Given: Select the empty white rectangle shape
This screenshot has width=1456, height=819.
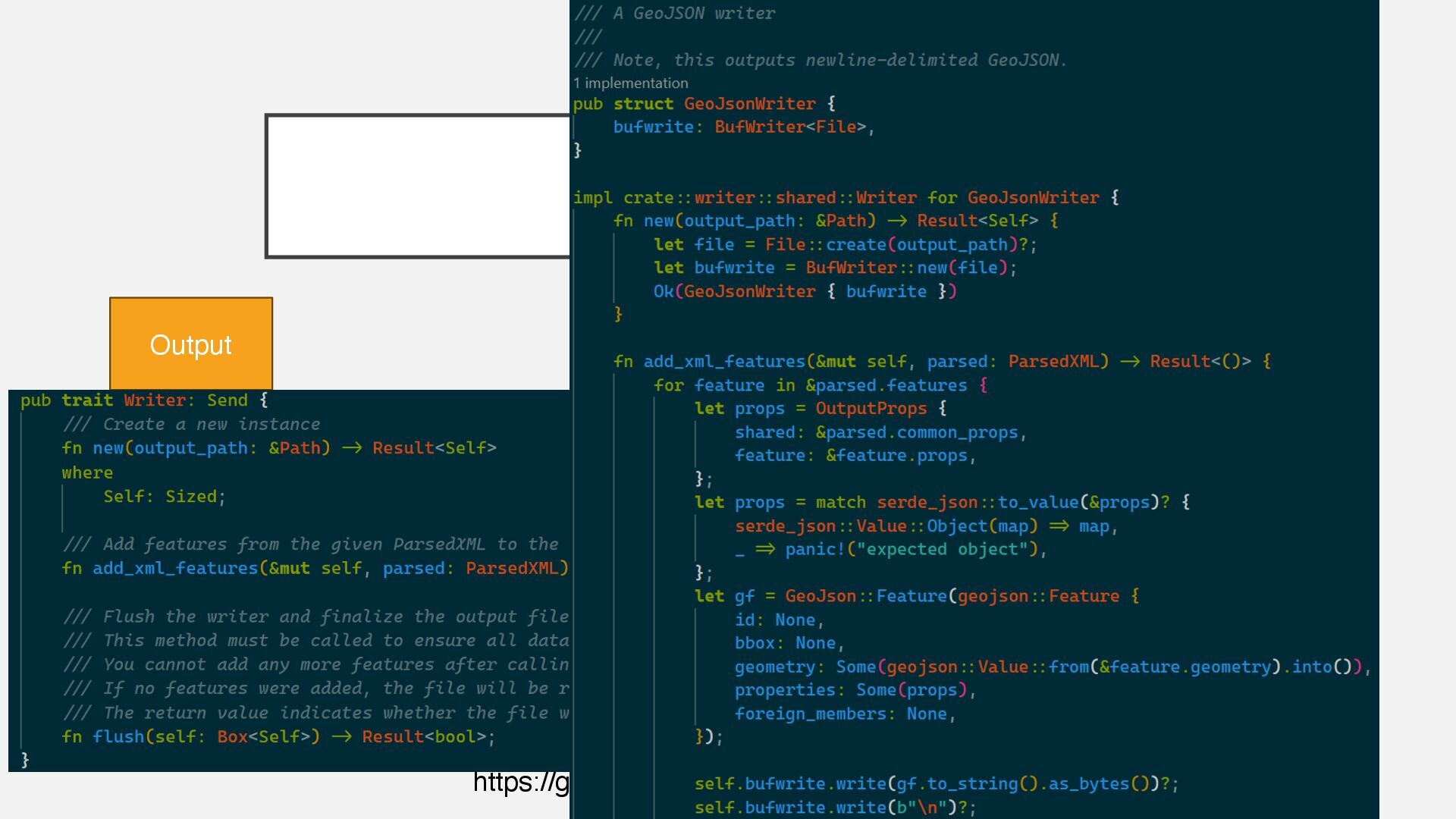Looking at the screenshot, I should (417, 187).
